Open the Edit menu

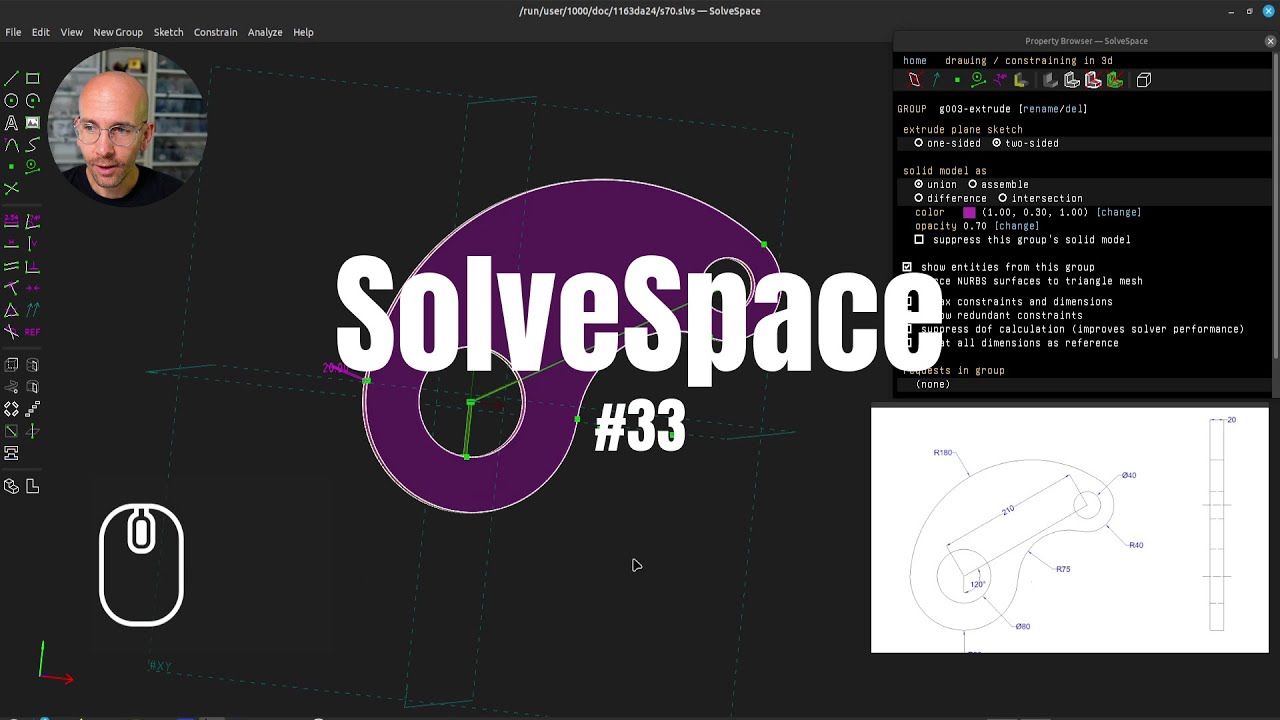coord(40,32)
